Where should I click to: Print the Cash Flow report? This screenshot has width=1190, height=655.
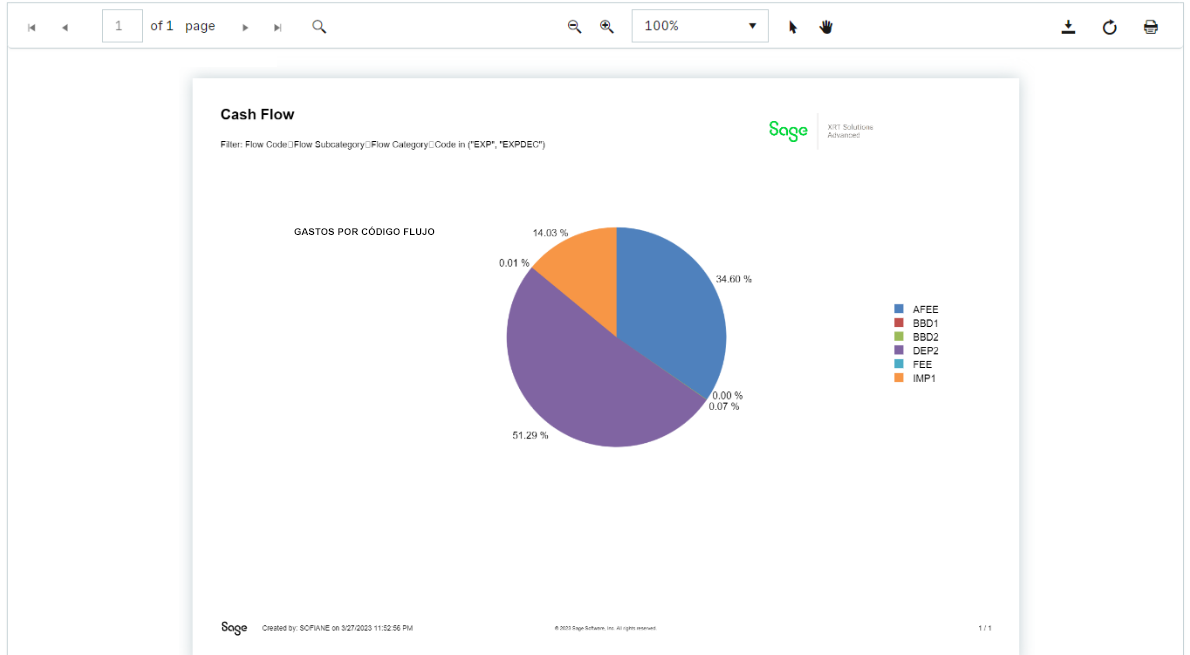pyautogui.click(x=1151, y=27)
